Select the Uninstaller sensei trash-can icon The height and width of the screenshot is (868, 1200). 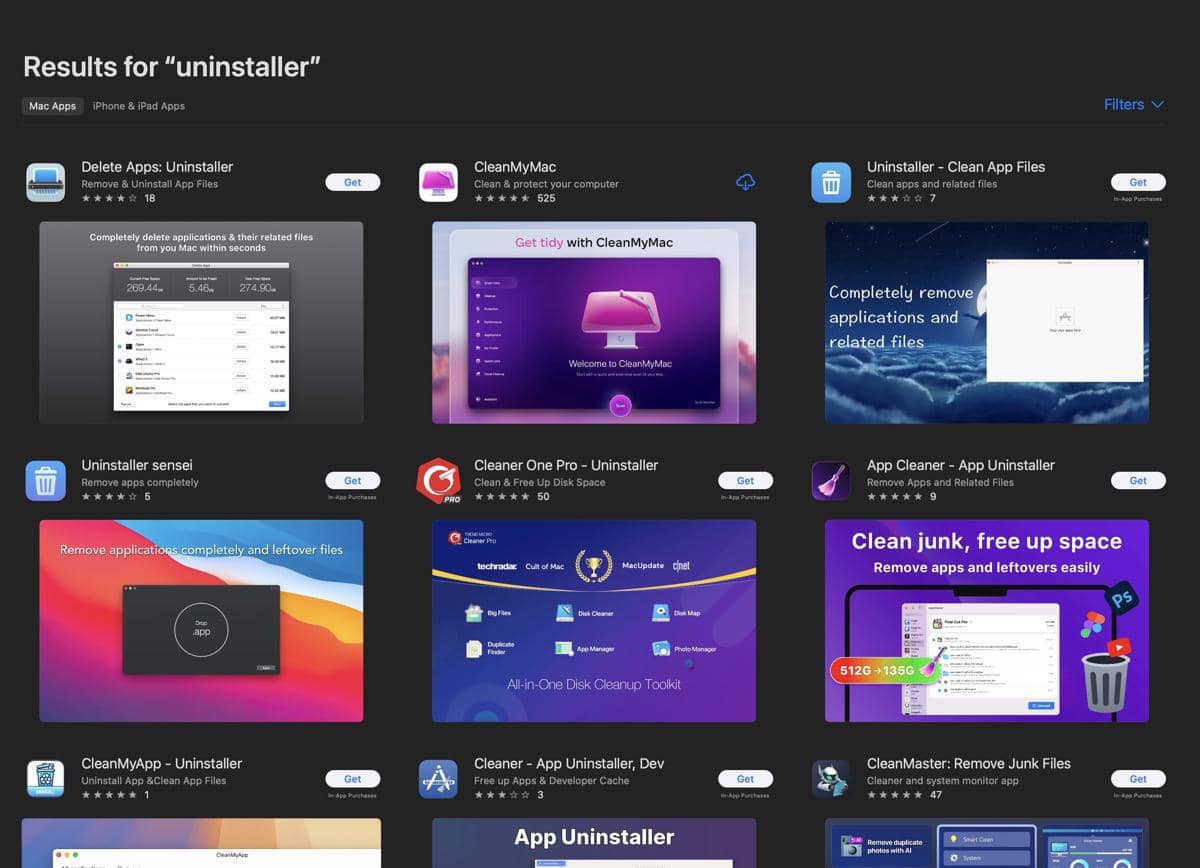click(x=45, y=480)
